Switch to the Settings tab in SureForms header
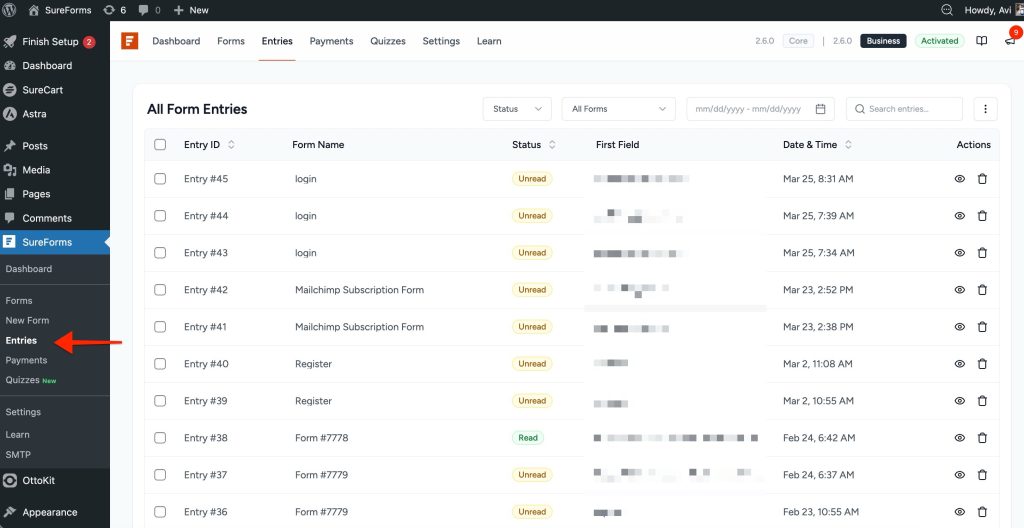Image resolution: width=1024 pixels, height=528 pixels. click(x=441, y=41)
